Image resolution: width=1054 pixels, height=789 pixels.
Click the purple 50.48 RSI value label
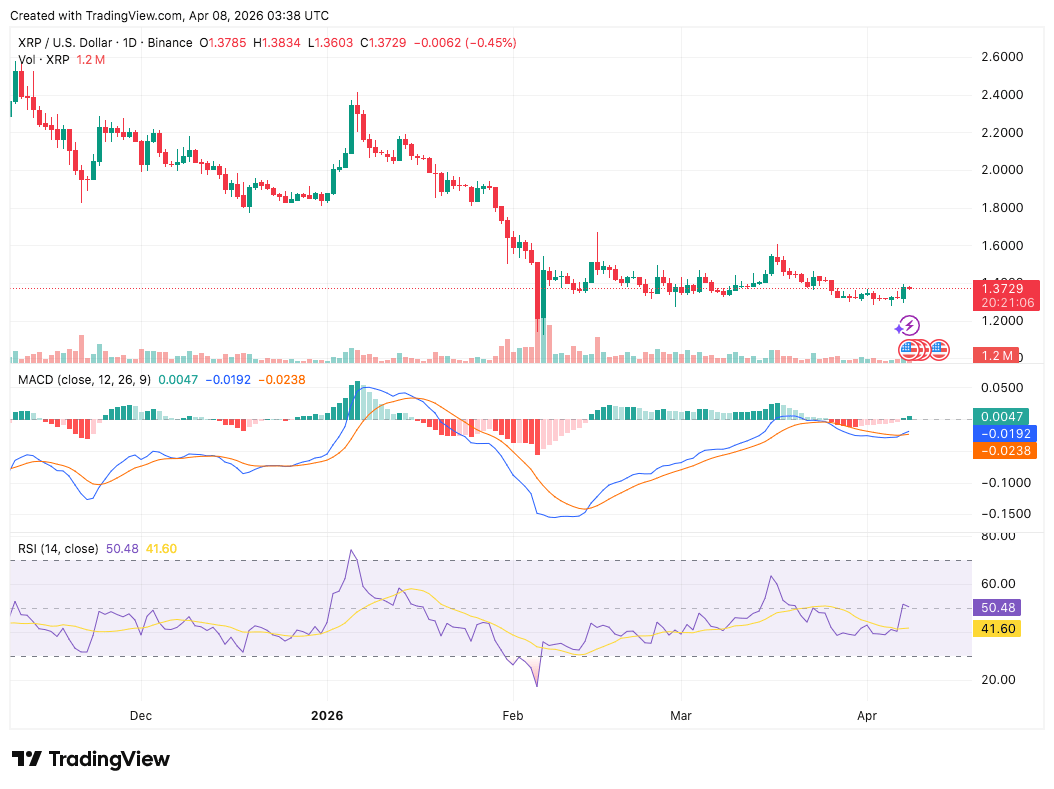996,607
